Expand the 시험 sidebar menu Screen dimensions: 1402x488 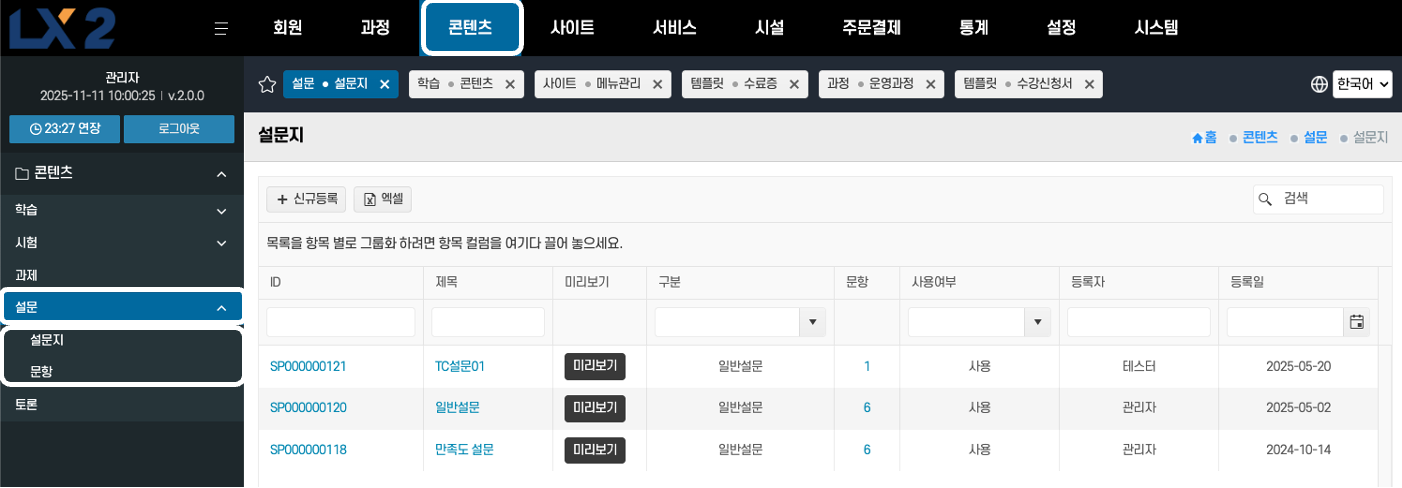(x=222, y=242)
